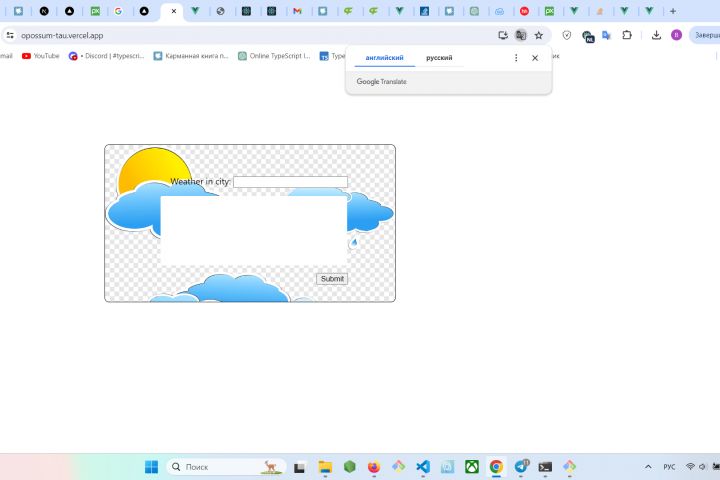Image resolution: width=720 pixels, height=480 pixels.
Task: Switch to the globe icon tab
Action: tap(220, 11)
